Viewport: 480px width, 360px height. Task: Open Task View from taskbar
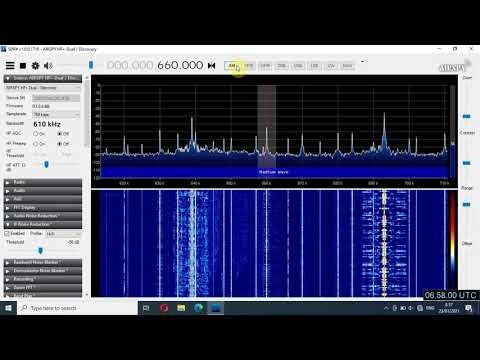pos(146,308)
